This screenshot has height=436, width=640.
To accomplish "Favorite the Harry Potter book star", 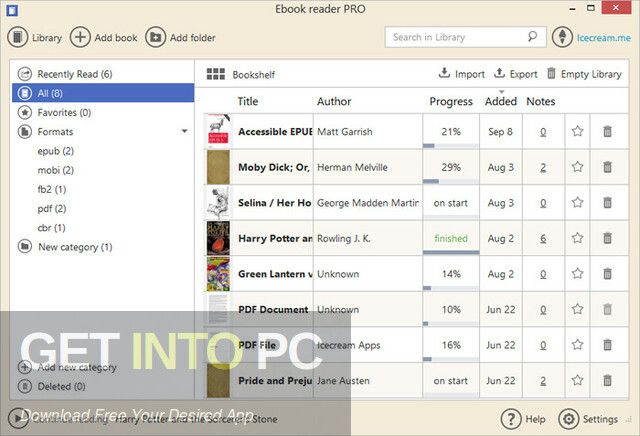I will [577, 238].
